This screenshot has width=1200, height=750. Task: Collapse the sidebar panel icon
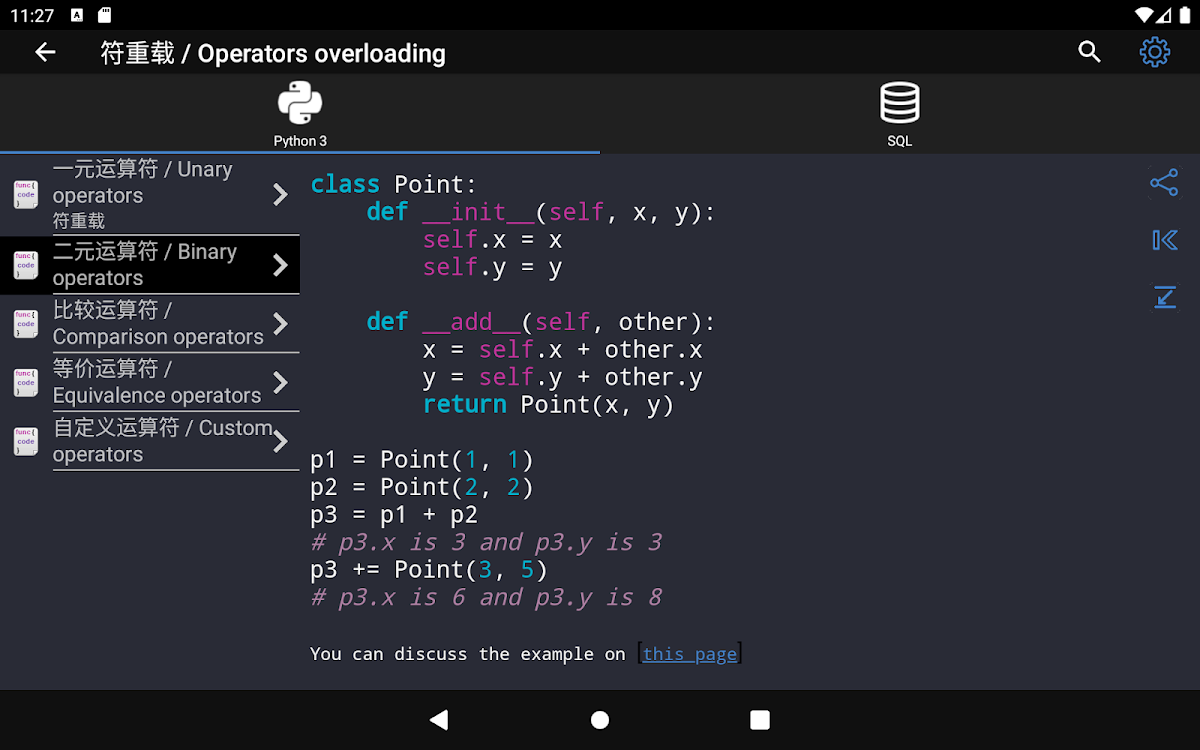(1164, 240)
